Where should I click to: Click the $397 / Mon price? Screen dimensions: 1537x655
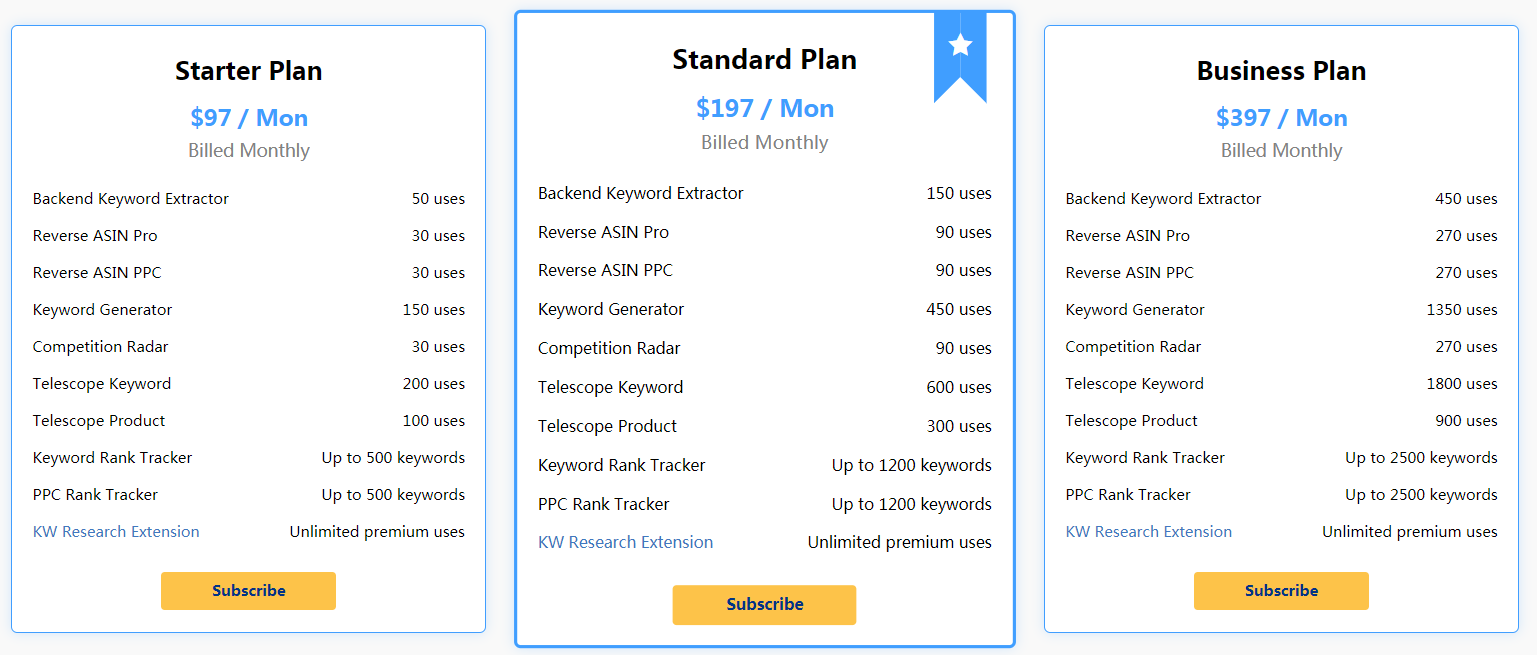coord(1281,118)
